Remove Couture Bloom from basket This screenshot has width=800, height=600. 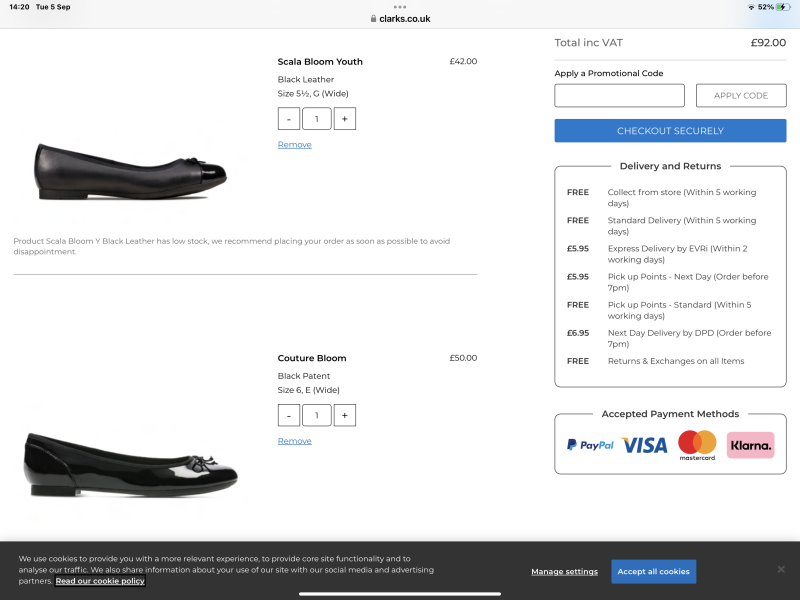pyautogui.click(x=294, y=441)
